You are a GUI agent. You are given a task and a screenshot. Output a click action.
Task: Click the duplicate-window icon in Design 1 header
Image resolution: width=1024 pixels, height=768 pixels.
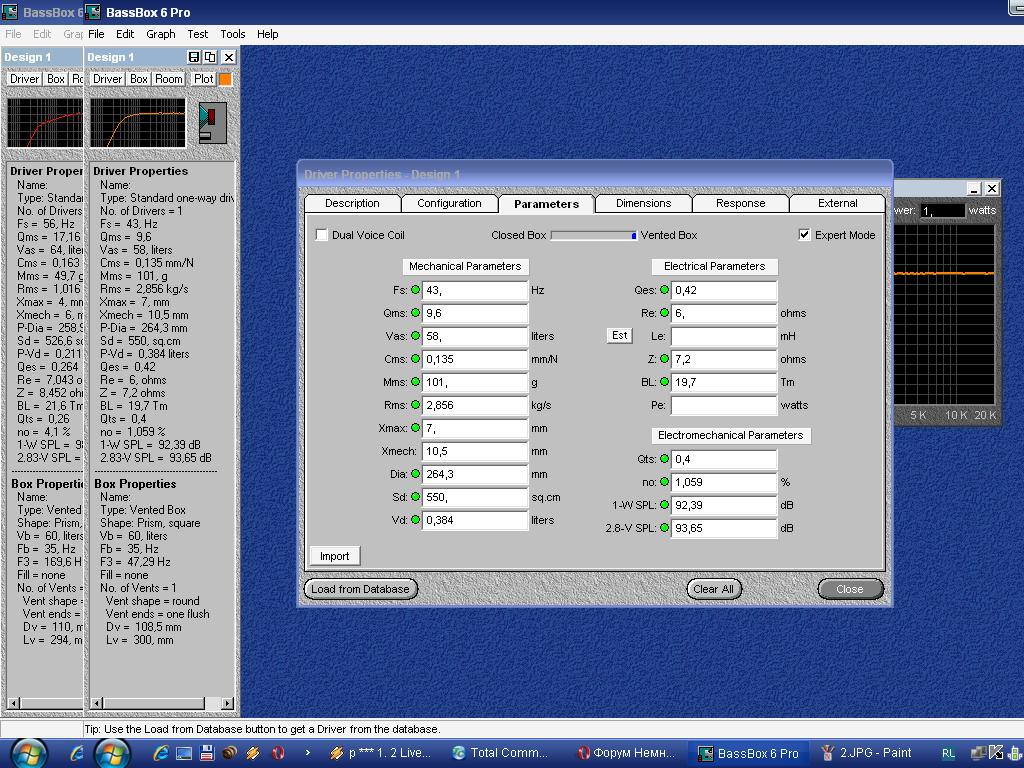pyautogui.click(x=210, y=57)
